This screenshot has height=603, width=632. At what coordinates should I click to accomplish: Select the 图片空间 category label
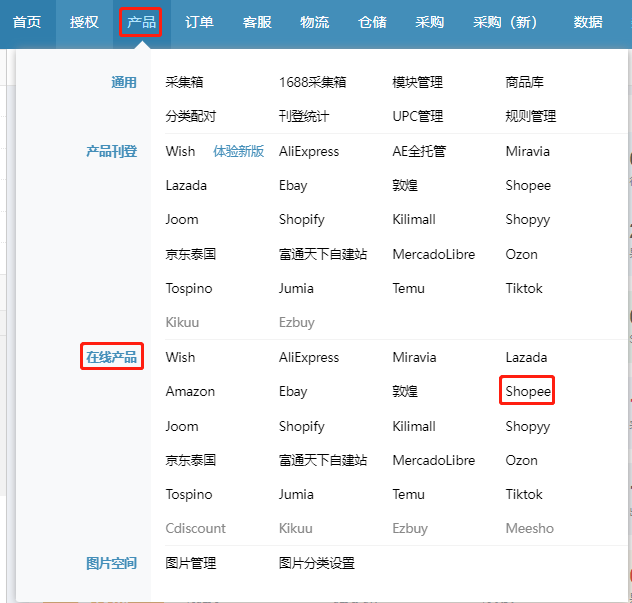[112, 563]
